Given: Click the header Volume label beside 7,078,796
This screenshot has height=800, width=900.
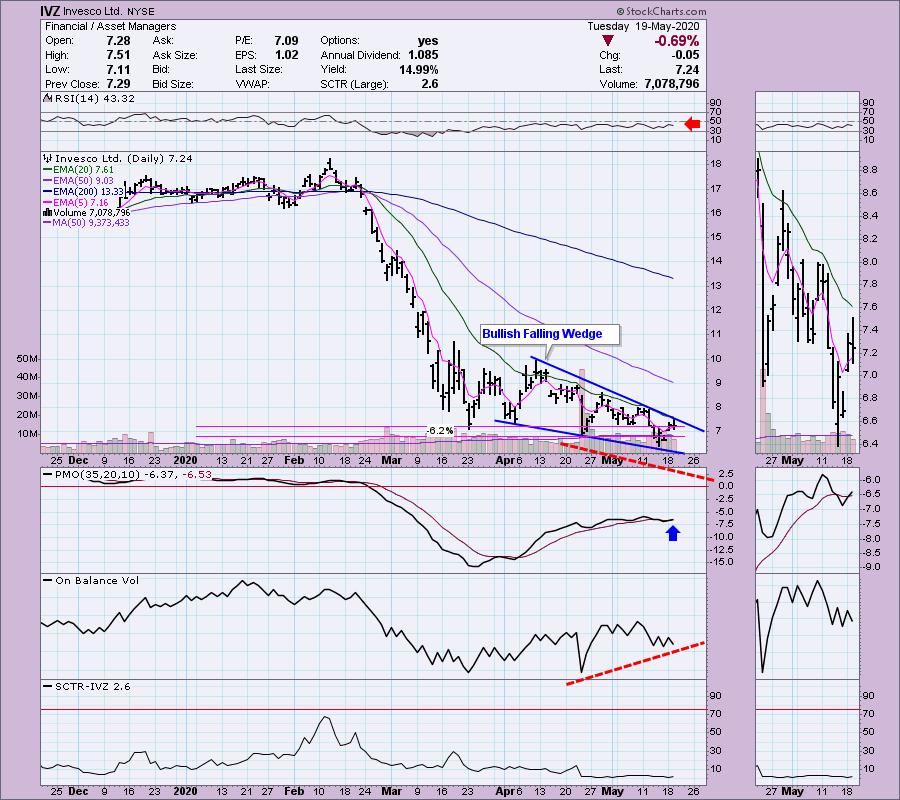Looking at the screenshot, I should (618, 84).
